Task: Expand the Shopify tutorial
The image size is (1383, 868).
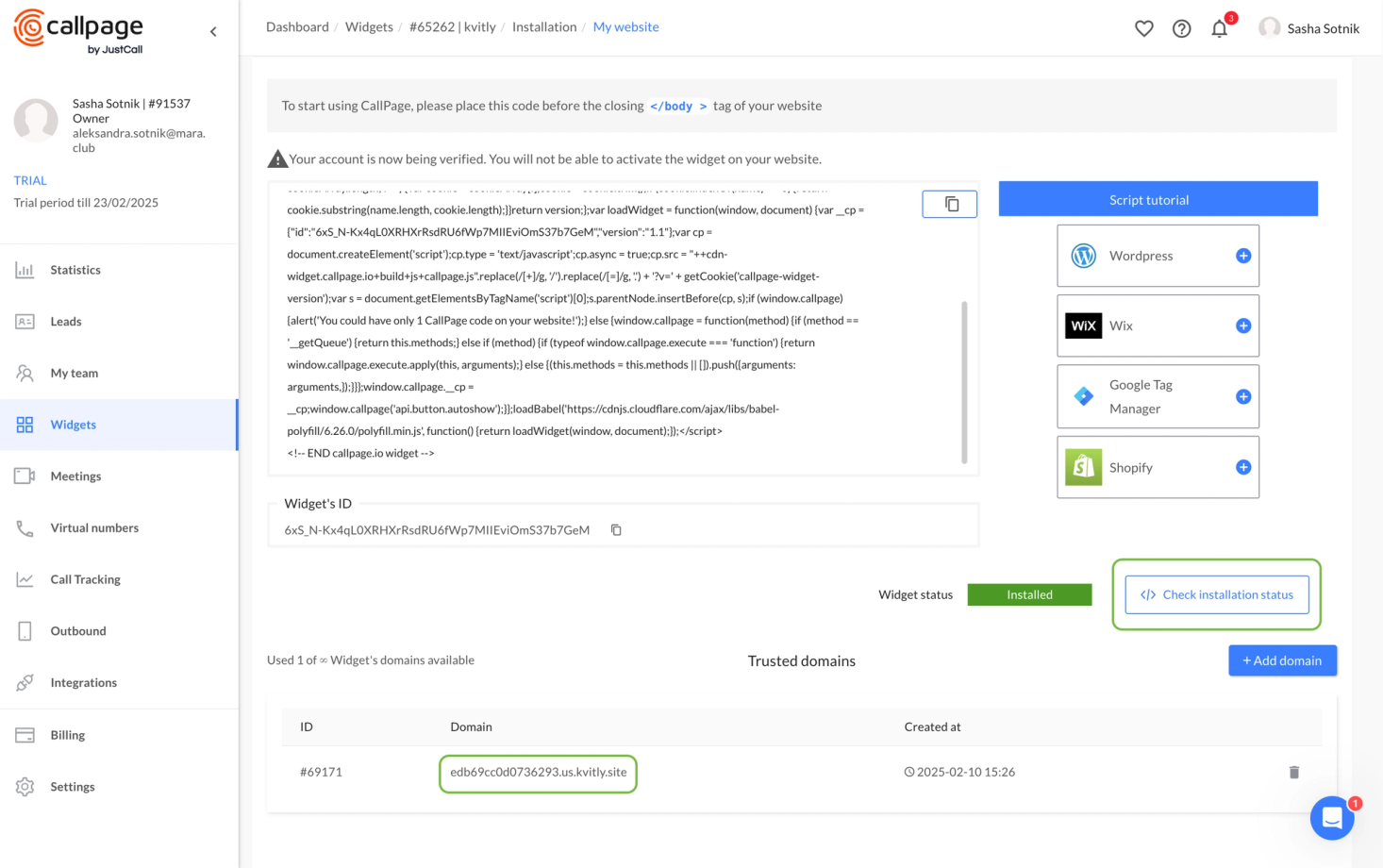Action: coord(1243,467)
